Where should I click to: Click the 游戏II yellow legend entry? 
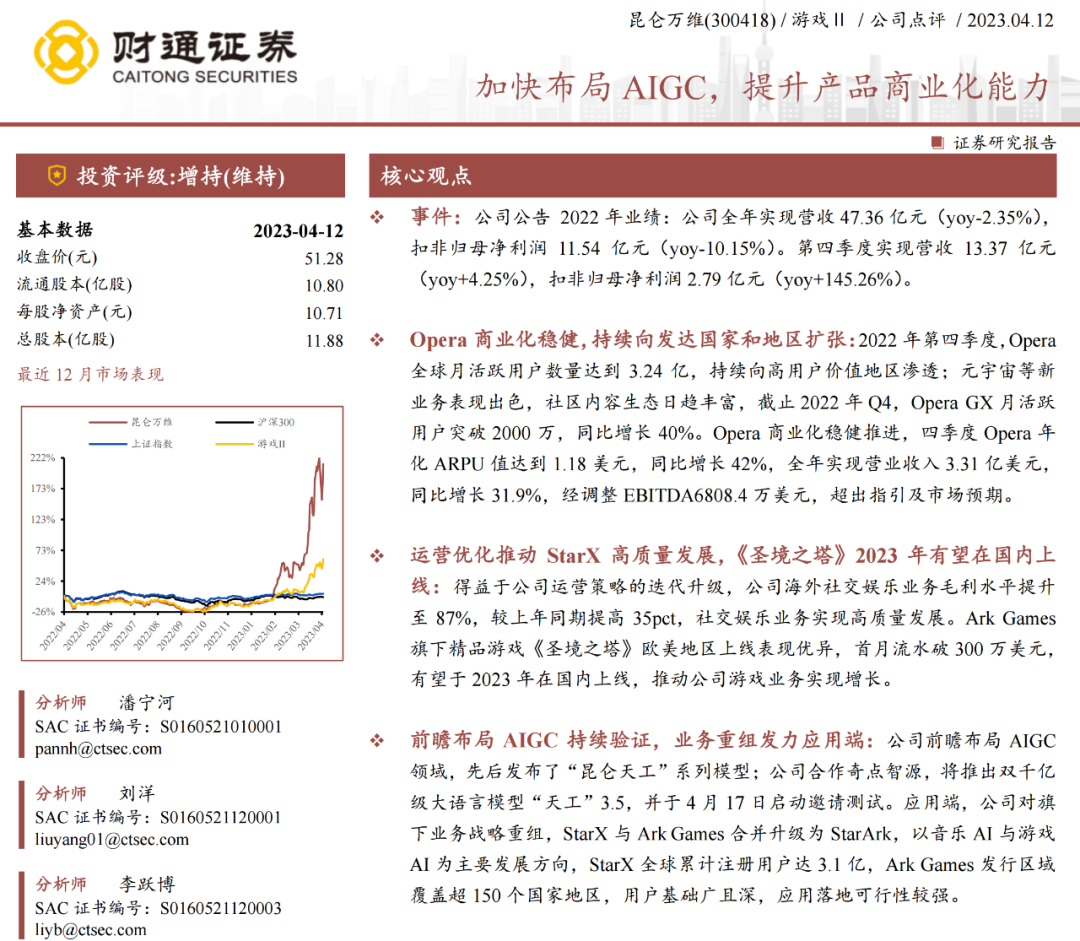[x=251, y=444]
